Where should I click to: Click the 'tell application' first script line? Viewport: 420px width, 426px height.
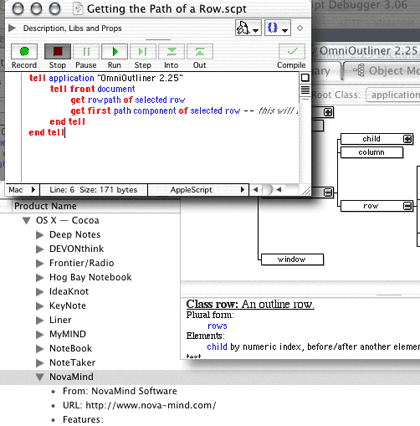coord(106,78)
